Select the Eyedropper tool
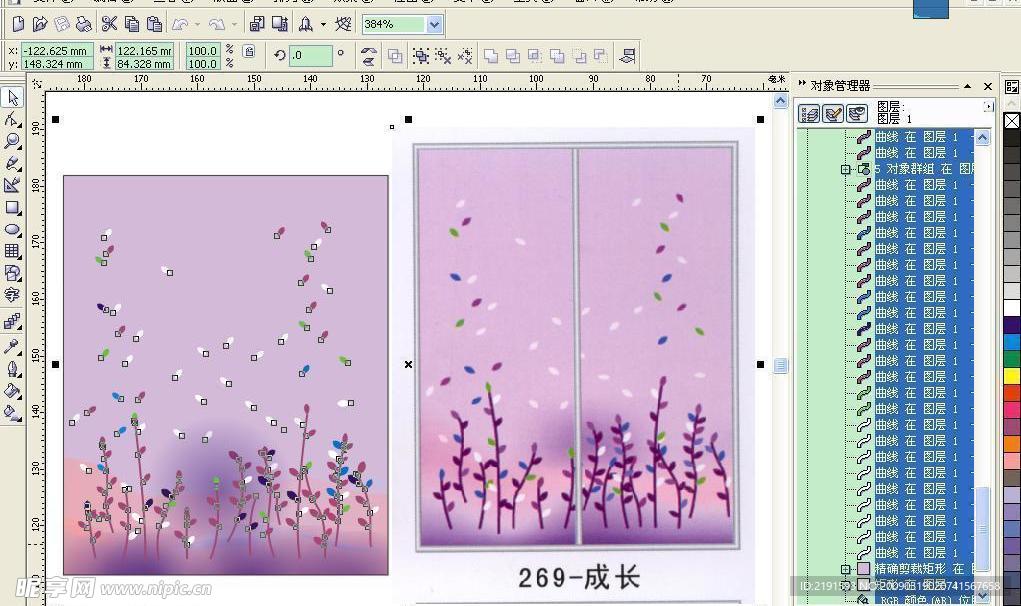 coord(12,347)
